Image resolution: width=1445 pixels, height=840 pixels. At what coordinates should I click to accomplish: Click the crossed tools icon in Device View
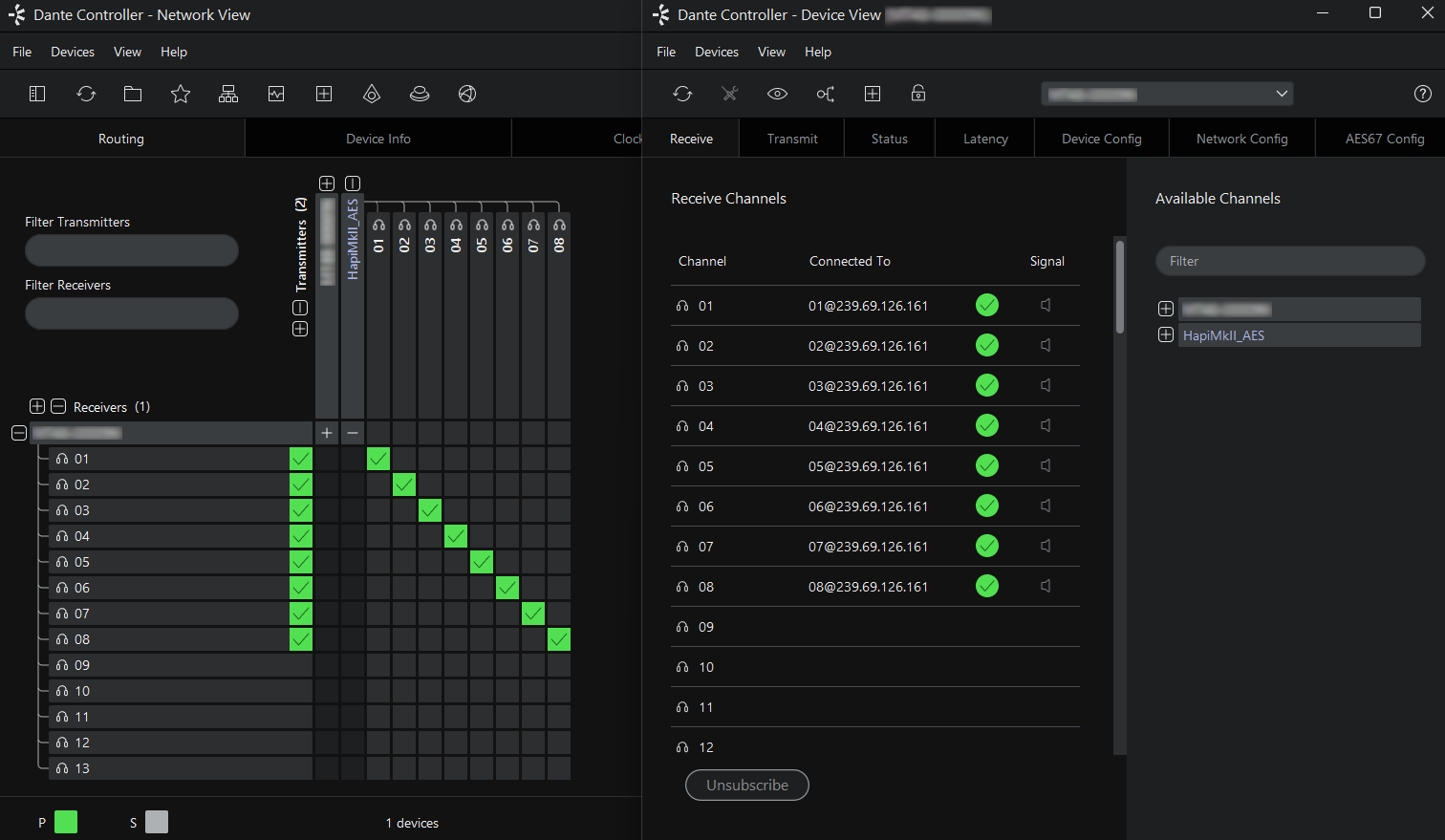pos(730,94)
